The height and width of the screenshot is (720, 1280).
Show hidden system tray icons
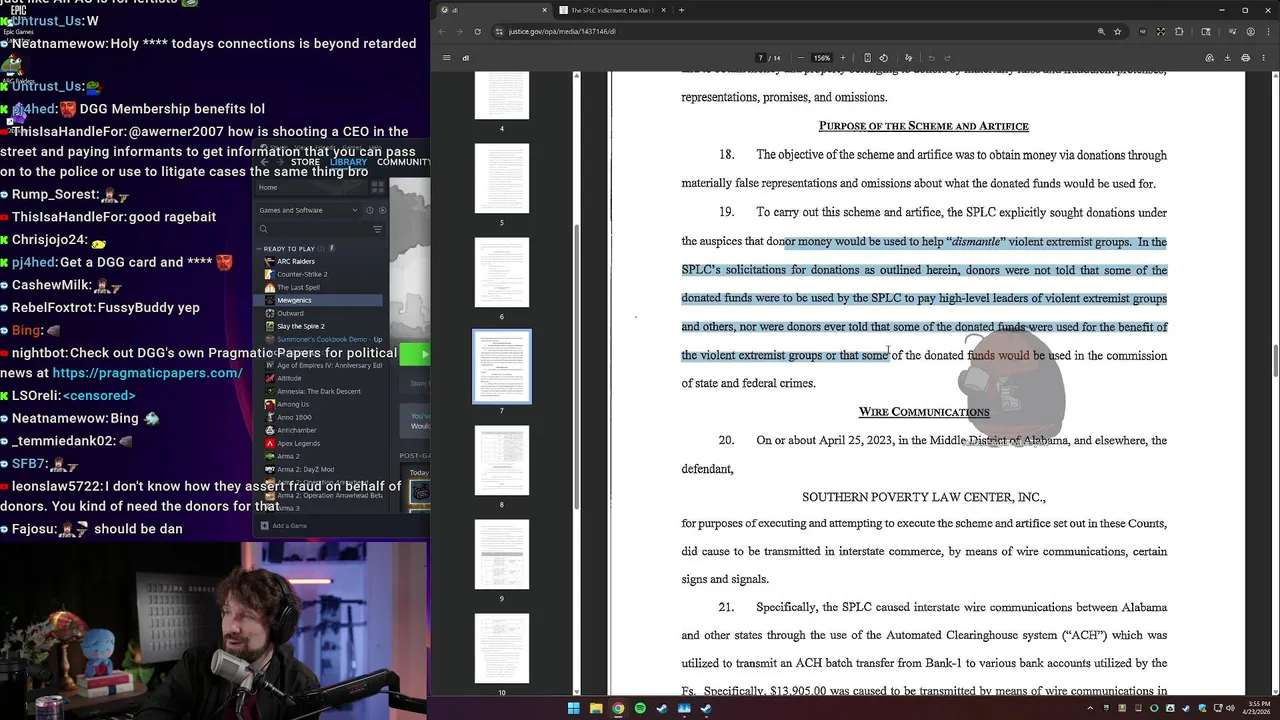click(x=1090, y=709)
